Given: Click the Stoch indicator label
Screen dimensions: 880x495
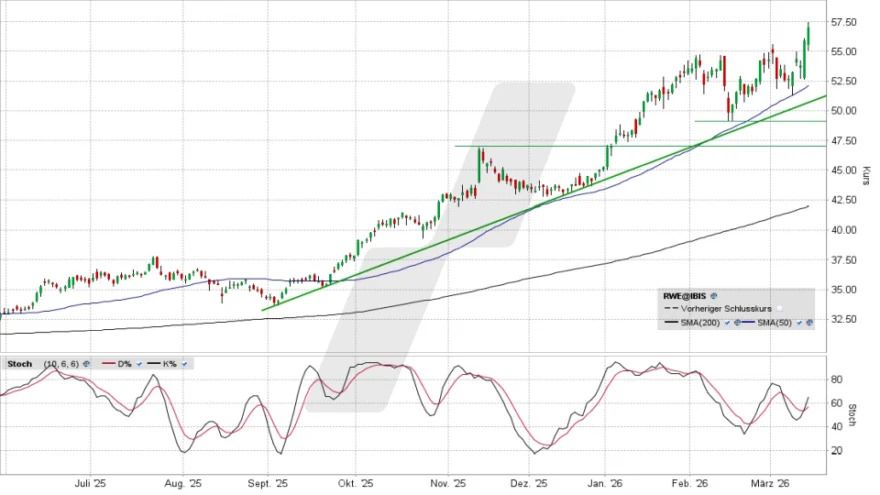Looking at the screenshot, I should (x=18, y=363).
